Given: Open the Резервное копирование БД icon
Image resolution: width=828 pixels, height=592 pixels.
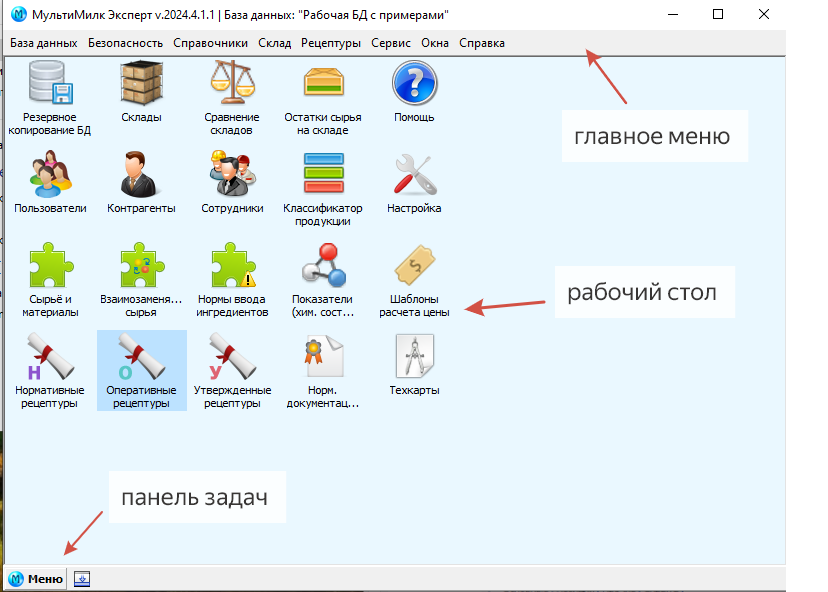Looking at the screenshot, I should pyautogui.click(x=50, y=83).
